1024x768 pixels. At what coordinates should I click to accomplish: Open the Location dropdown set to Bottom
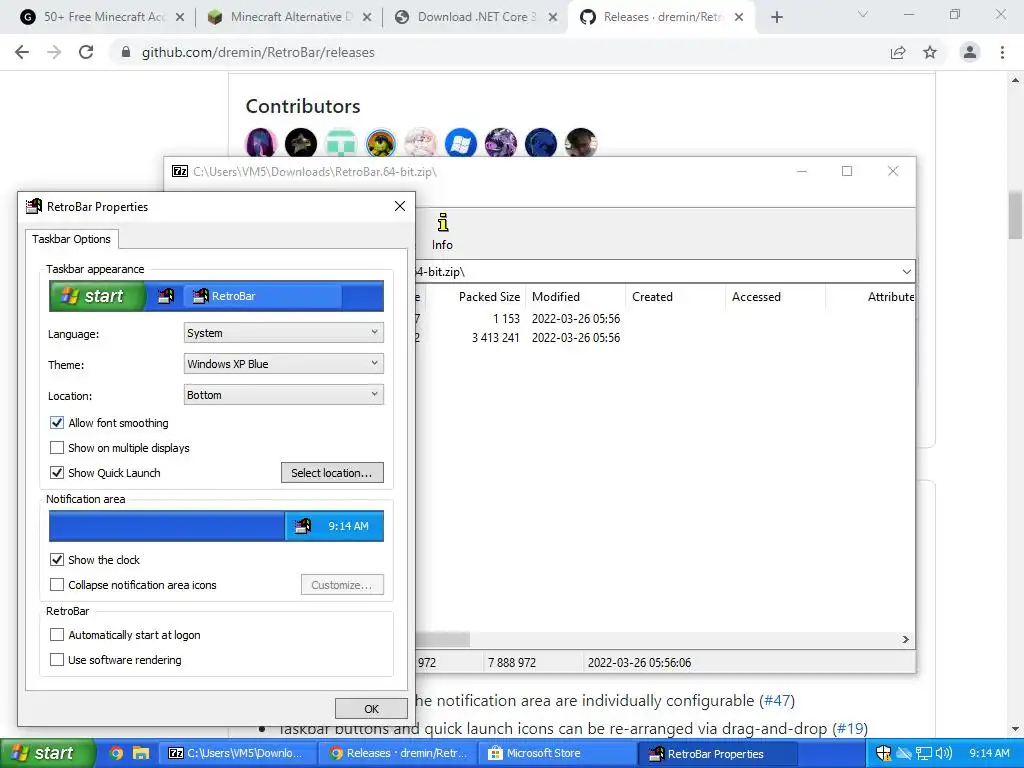283,394
